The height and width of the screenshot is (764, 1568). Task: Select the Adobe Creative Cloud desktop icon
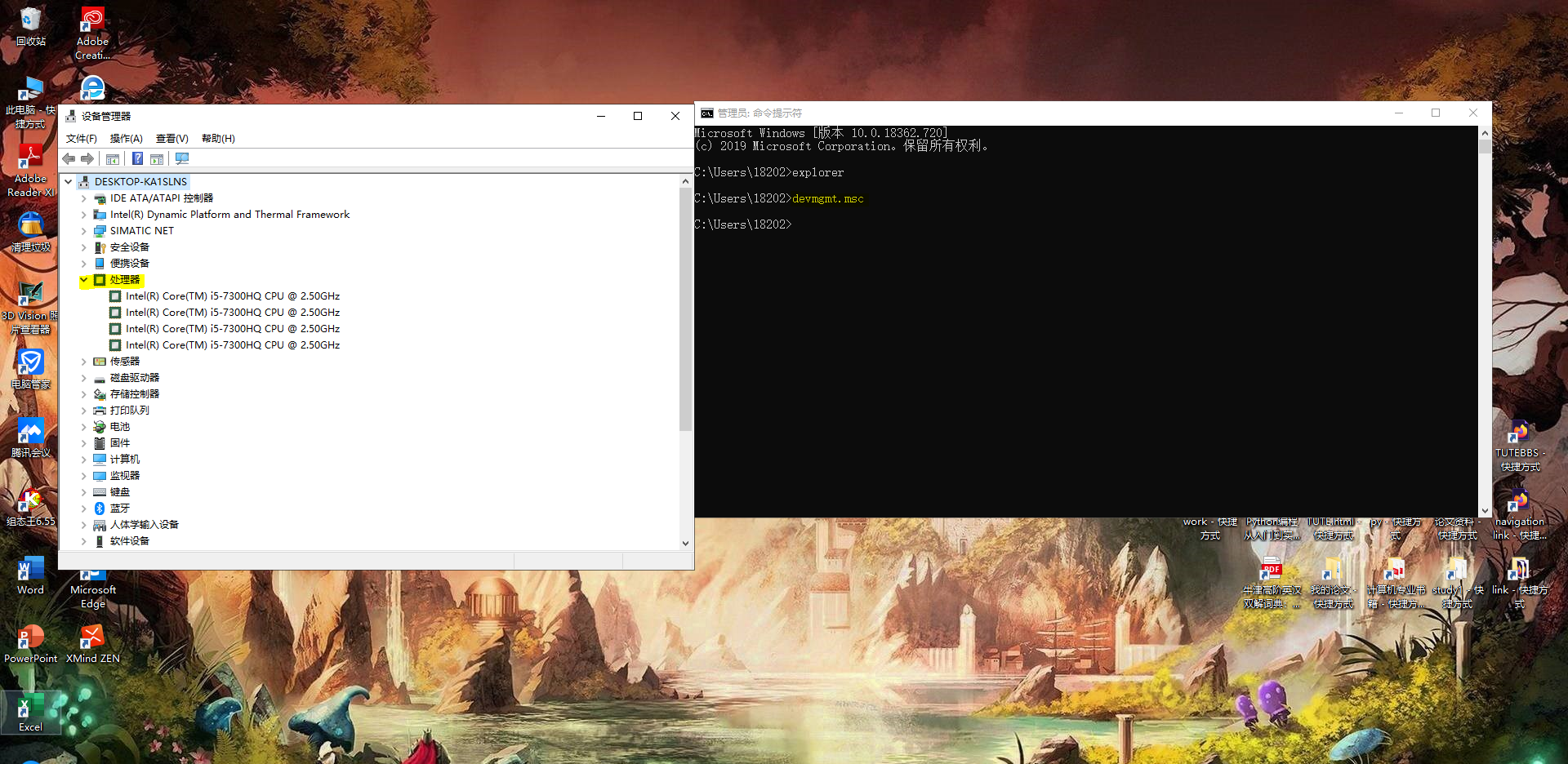(x=92, y=33)
